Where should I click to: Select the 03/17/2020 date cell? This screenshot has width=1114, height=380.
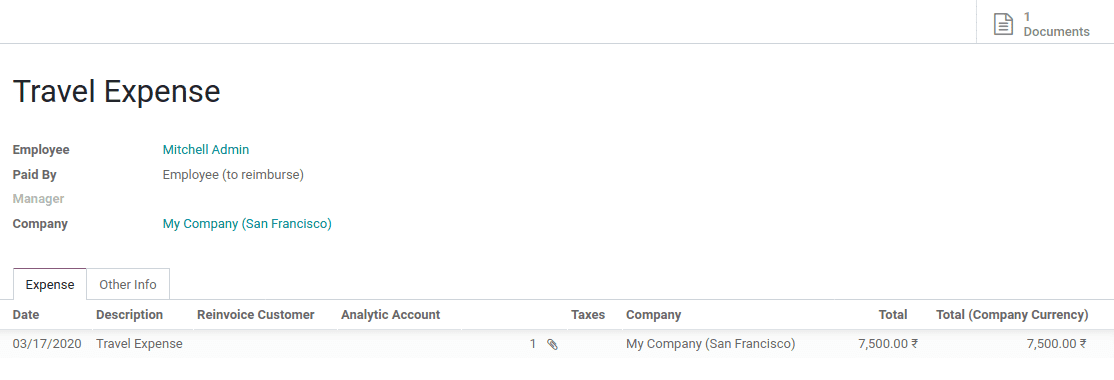point(47,344)
